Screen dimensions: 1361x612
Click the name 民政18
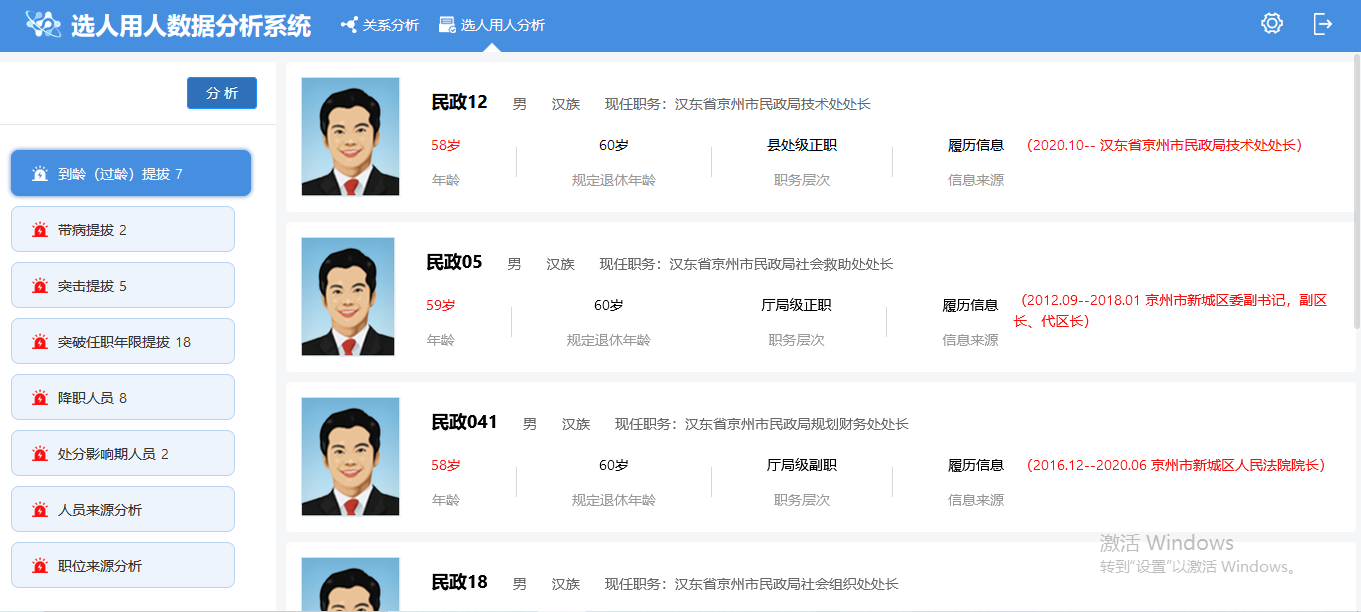(459, 582)
